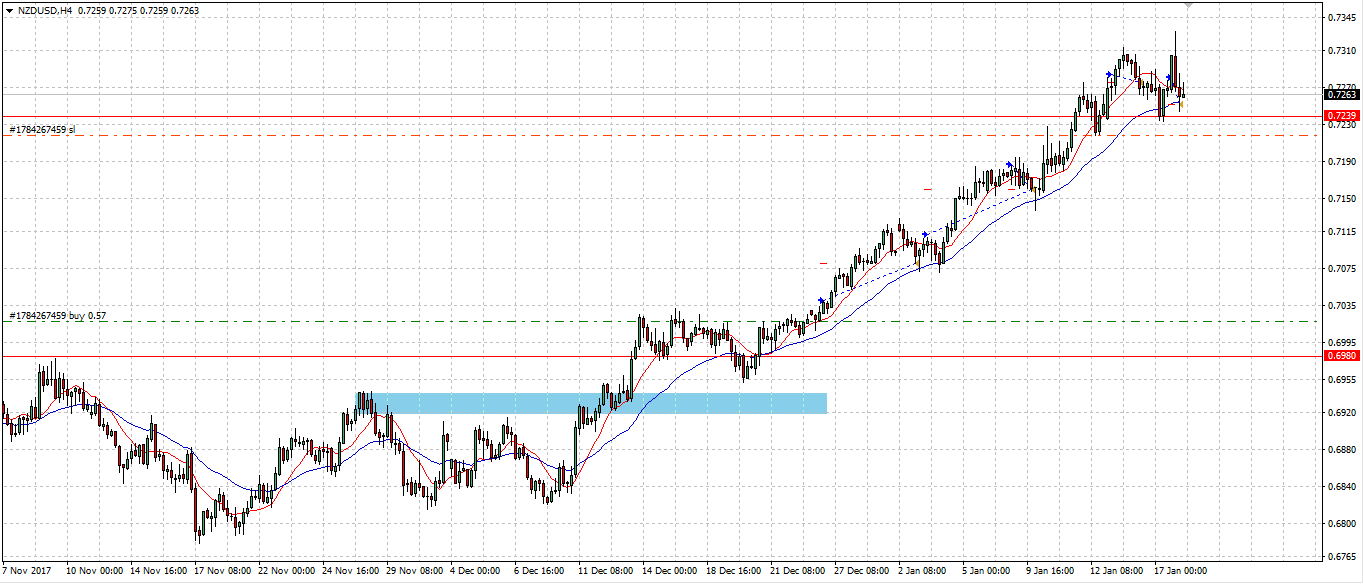Click the red price tag 0.6980
This screenshot has height=584, width=1363.
pyautogui.click(x=1341, y=355)
